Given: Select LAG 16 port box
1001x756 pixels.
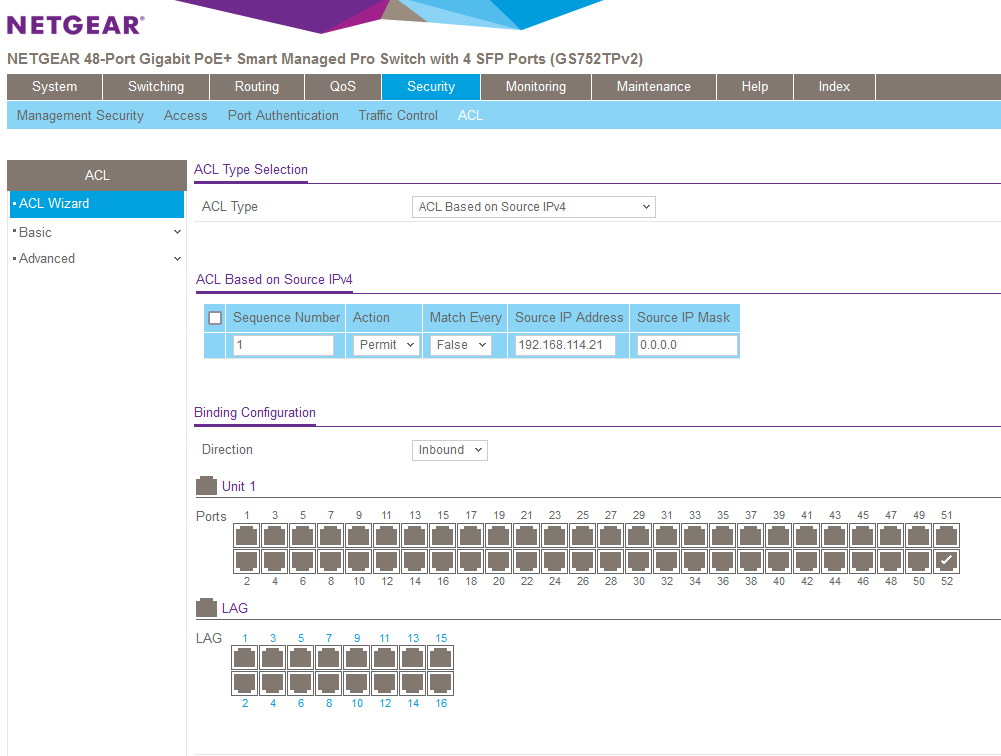Looking at the screenshot, I should click(x=440, y=683).
